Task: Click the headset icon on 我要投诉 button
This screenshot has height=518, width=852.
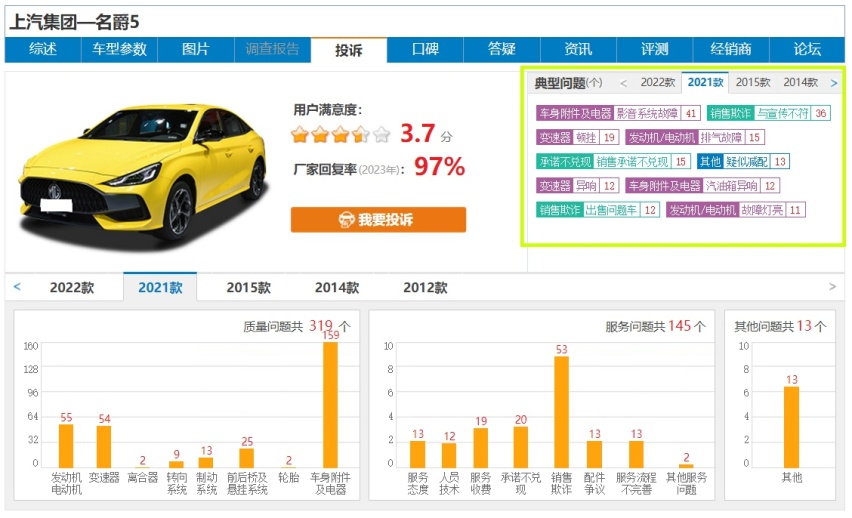Action: coord(346,220)
